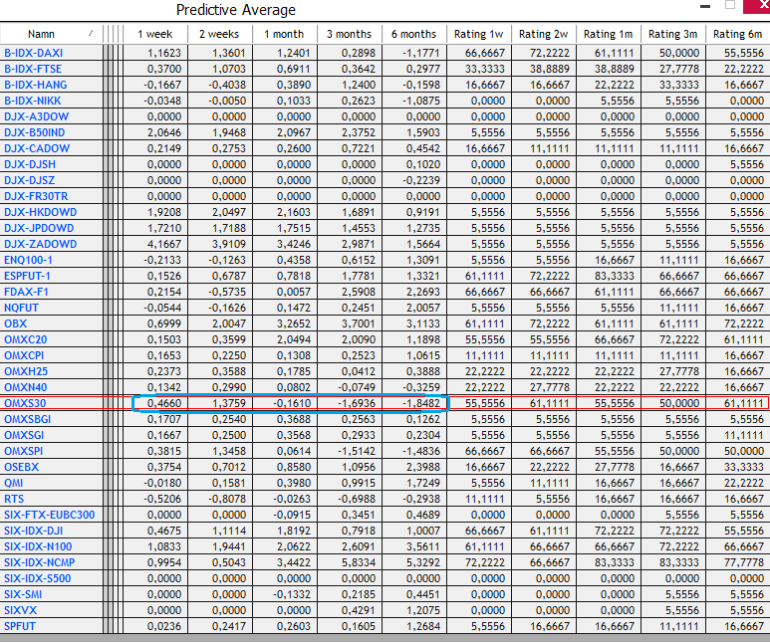Image resolution: width=770 pixels, height=643 pixels.
Task: Select SIX-SMI in the list
Action: coord(23,594)
